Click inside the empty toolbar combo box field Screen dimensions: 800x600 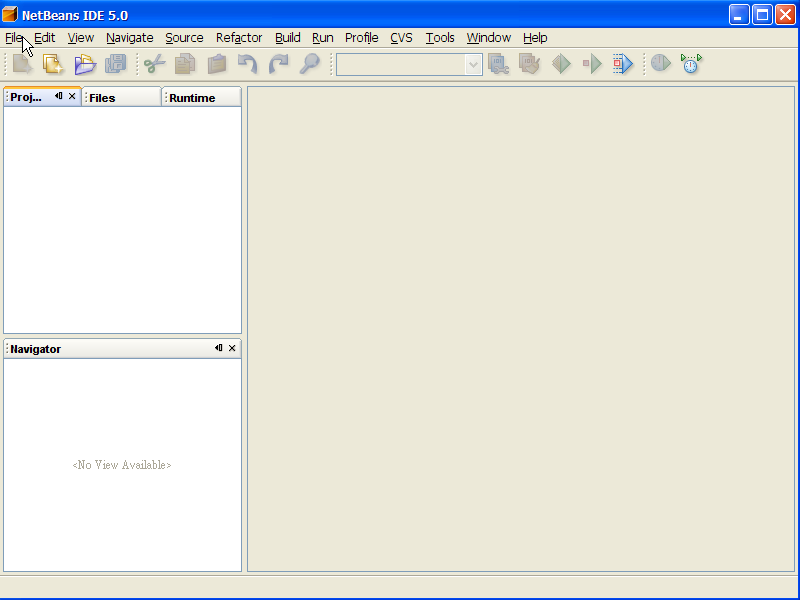point(401,65)
